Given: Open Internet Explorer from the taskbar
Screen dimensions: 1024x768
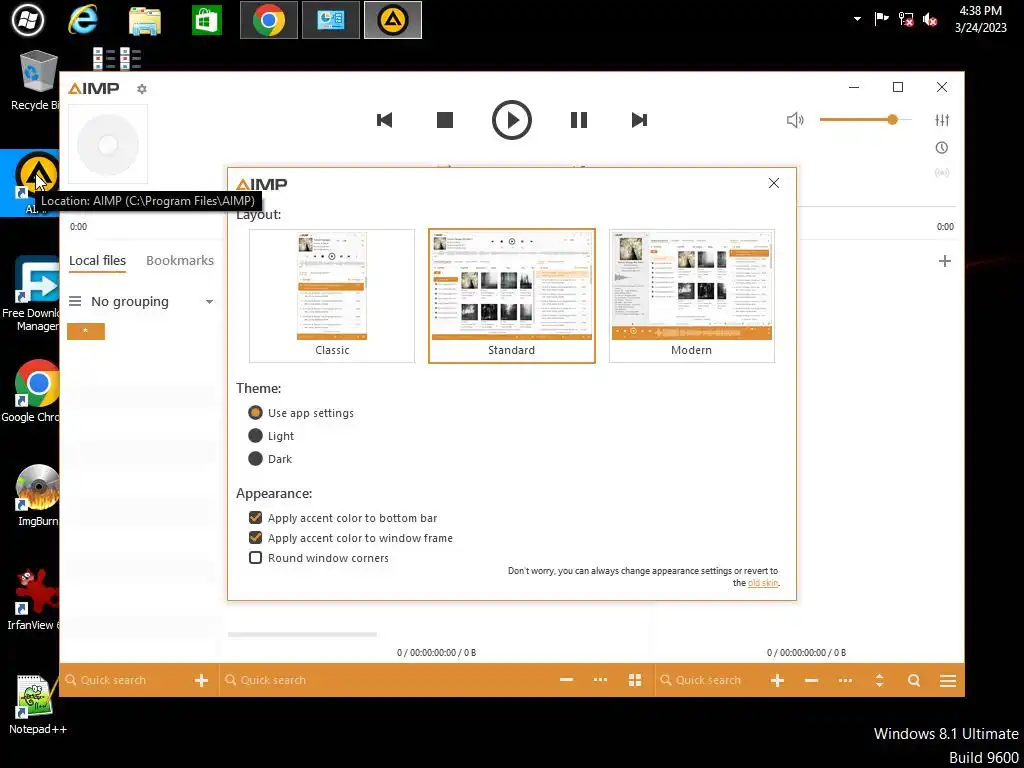Looking at the screenshot, I should click(x=83, y=20).
